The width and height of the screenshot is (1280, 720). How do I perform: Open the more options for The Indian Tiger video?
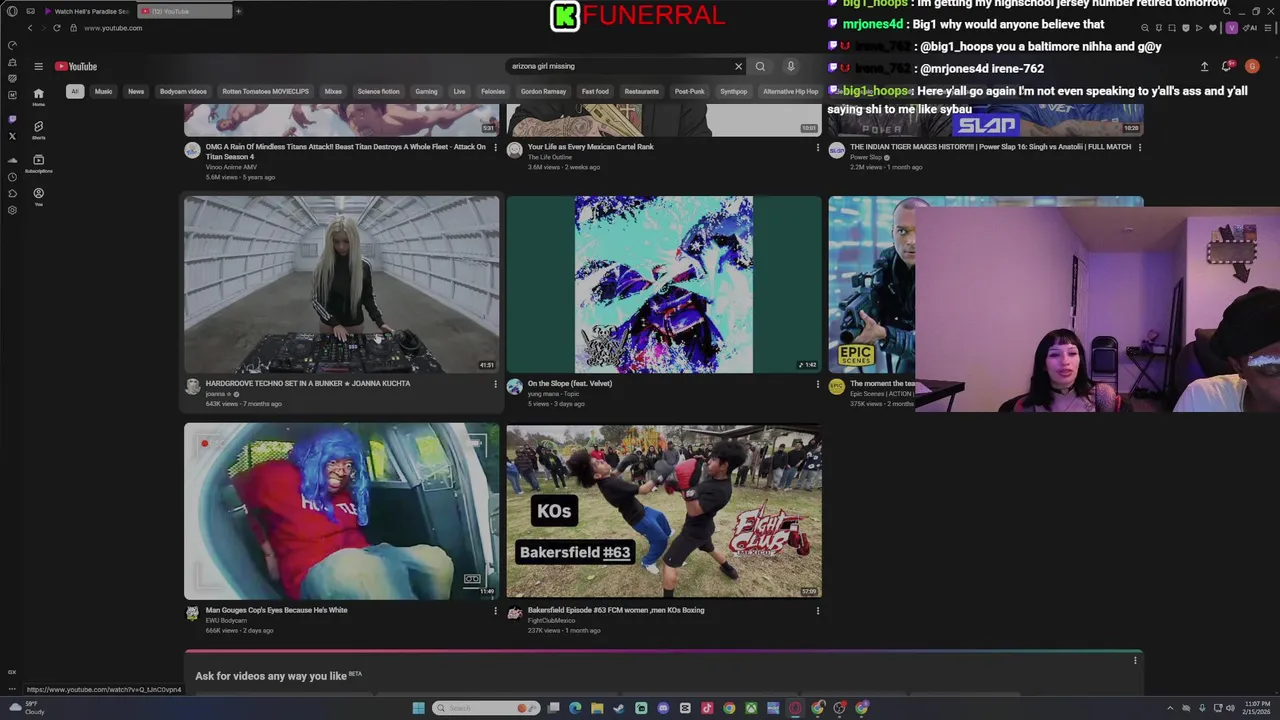[x=1139, y=147]
